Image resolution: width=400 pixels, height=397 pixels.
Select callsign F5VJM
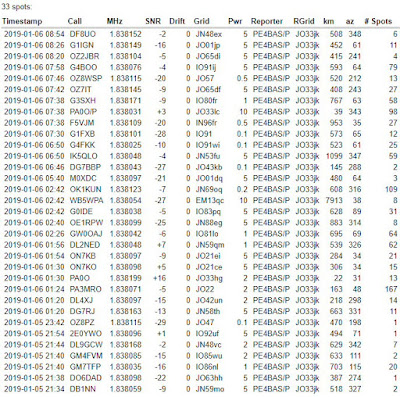pos(82,123)
